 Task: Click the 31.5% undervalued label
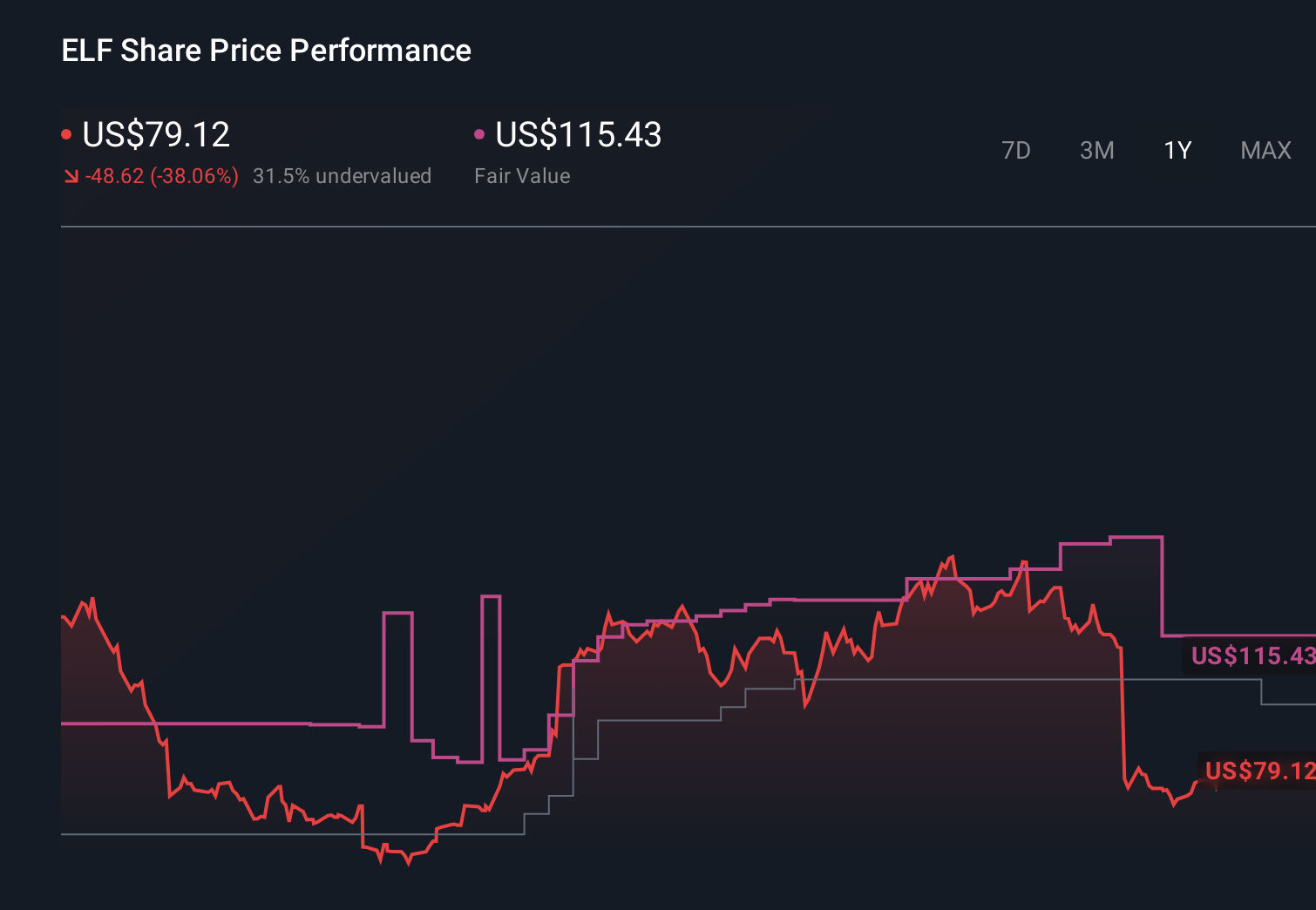tap(342, 175)
